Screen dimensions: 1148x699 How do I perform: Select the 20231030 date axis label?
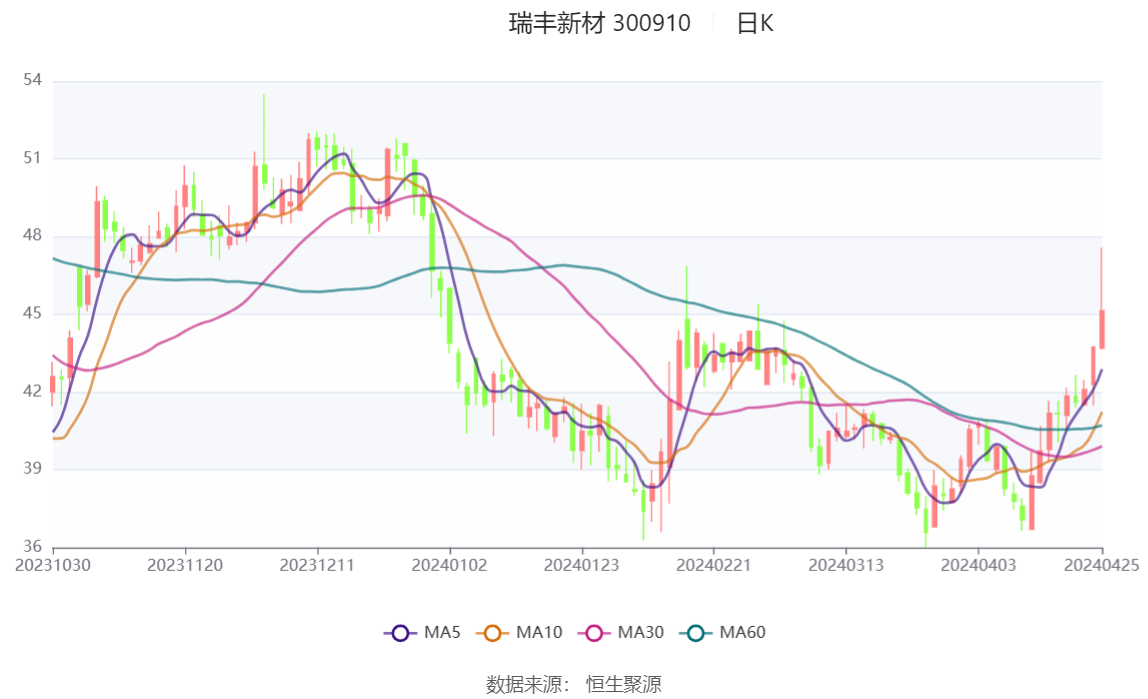tap(53, 566)
